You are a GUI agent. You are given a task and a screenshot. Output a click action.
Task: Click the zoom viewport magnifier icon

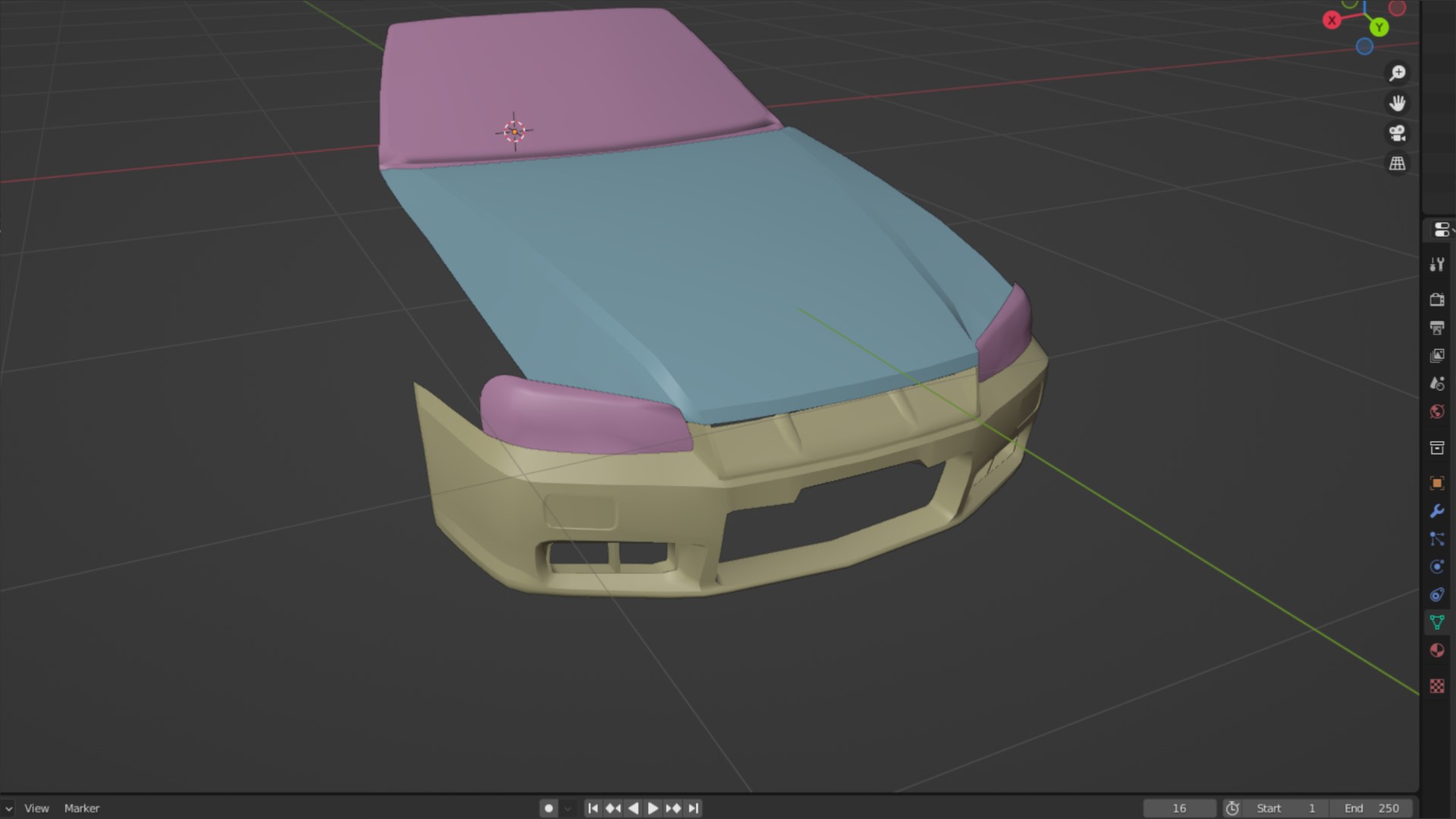(1397, 73)
